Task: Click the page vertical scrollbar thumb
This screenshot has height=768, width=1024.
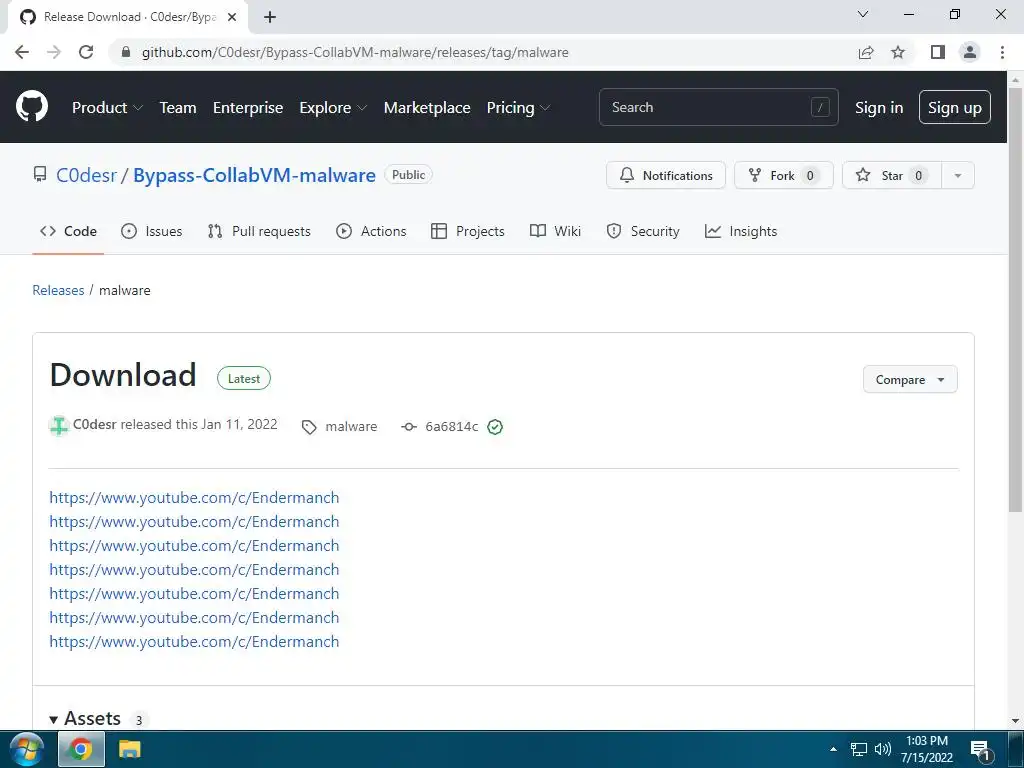Action: (x=1016, y=300)
